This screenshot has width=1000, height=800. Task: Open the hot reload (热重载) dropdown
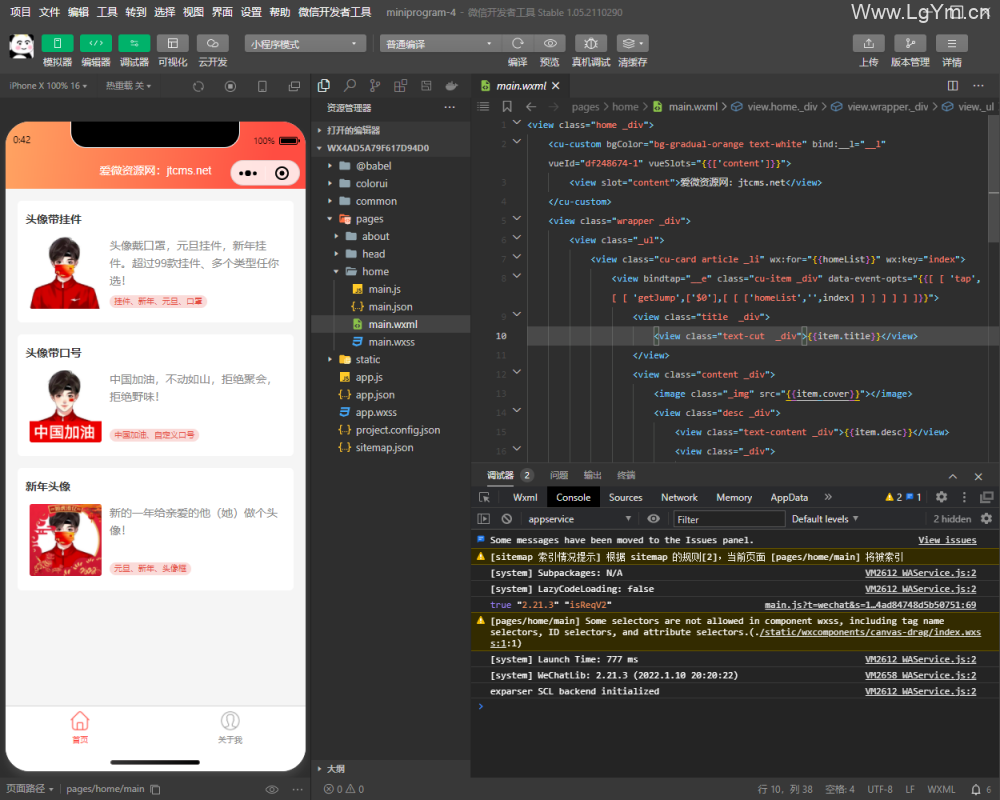[128, 85]
